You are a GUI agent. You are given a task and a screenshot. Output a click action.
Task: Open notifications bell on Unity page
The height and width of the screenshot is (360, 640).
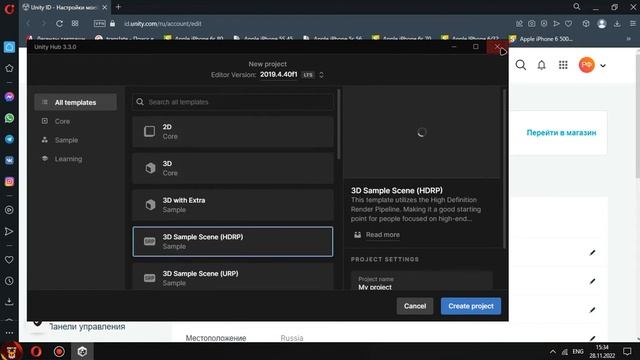pyautogui.click(x=541, y=65)
